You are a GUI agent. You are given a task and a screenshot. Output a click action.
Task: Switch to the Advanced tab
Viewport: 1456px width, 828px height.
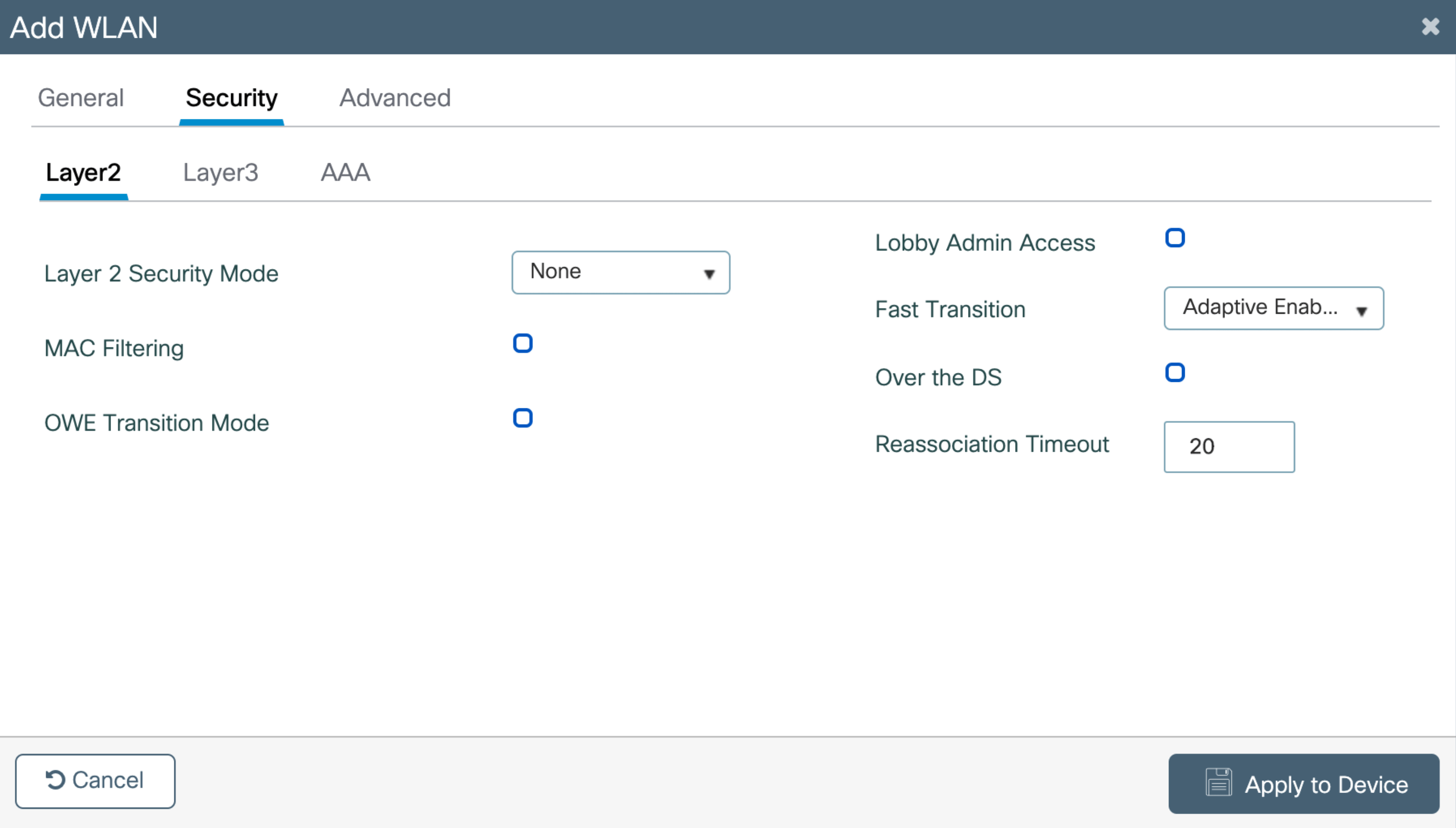pos(395,98)
